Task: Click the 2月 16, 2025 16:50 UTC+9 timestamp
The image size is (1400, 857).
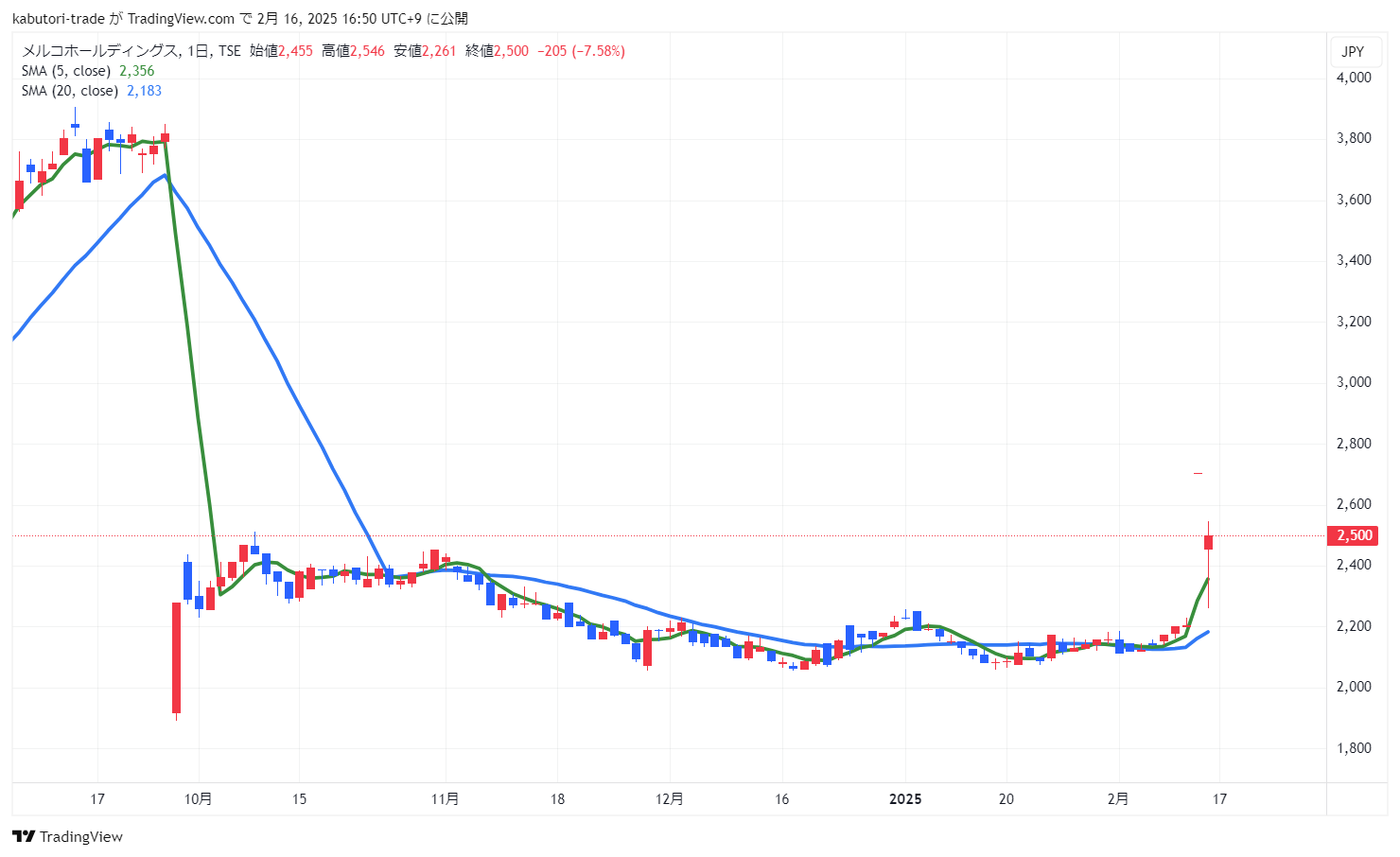Action: (340, 19)
